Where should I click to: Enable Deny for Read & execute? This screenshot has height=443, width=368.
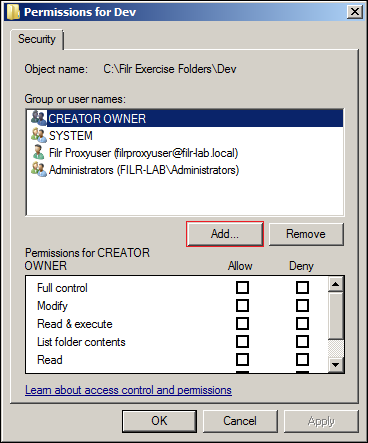[302, 323]
